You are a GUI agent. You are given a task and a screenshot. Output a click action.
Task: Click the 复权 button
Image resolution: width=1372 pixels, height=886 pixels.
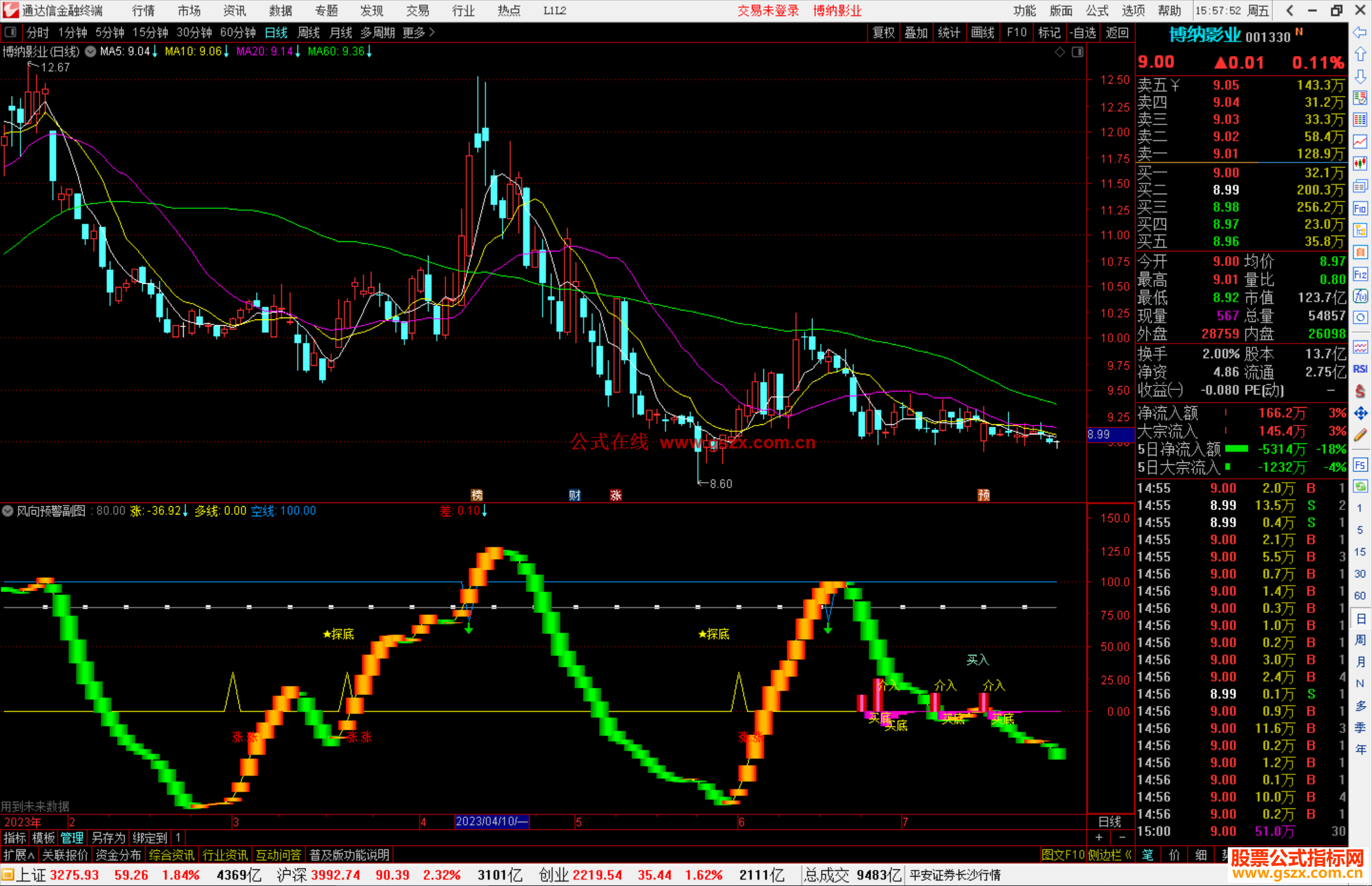click(883, 32)
